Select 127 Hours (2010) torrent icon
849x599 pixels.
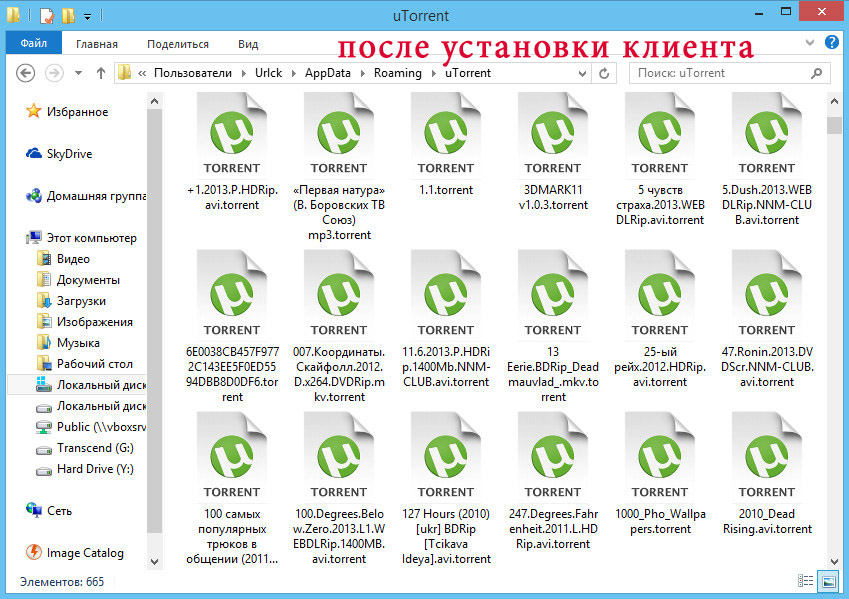(446, 456)
